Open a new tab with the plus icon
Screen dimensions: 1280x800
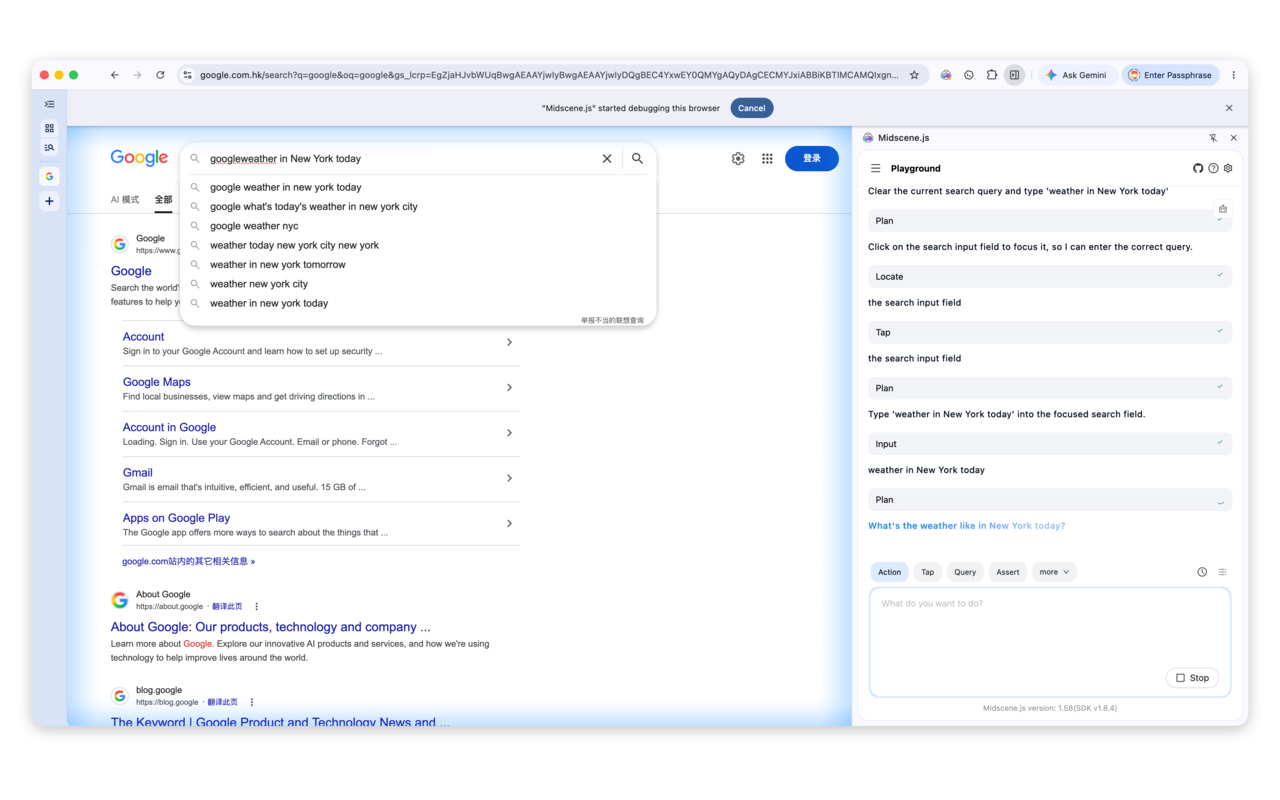[49, 201]
